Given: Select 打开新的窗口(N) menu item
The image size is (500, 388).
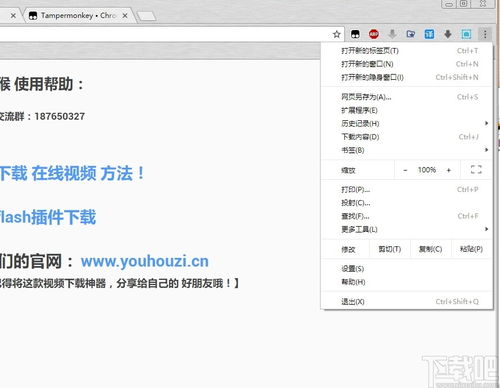Looking at the screenshot, I should point(407,64).
